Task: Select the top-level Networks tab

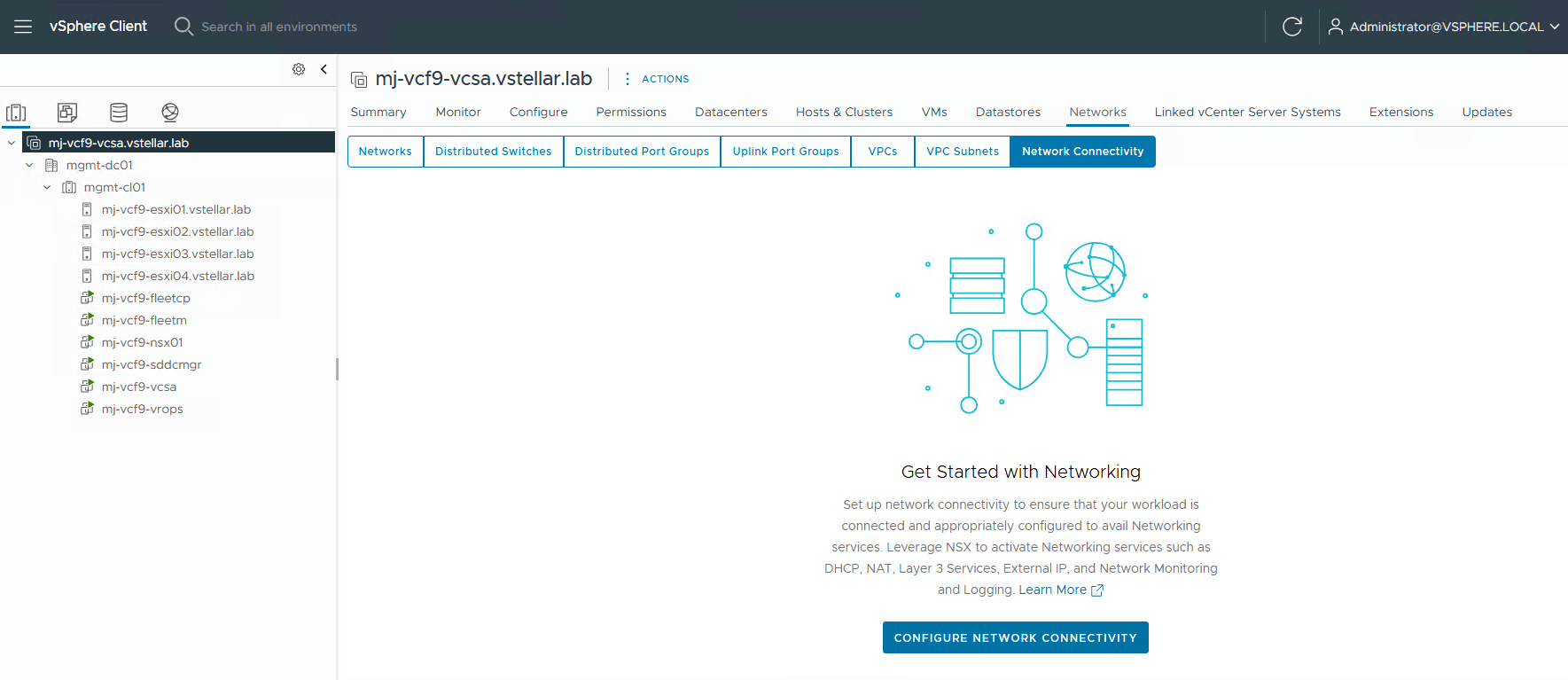Action: 1097,112
